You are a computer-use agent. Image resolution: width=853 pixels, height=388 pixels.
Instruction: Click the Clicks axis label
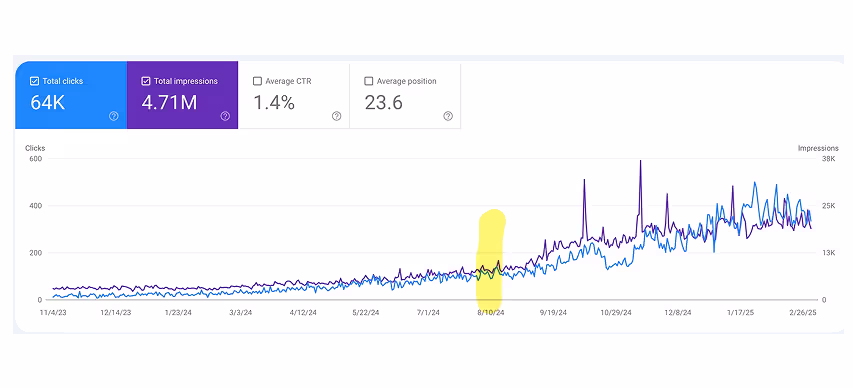(35, 148)
